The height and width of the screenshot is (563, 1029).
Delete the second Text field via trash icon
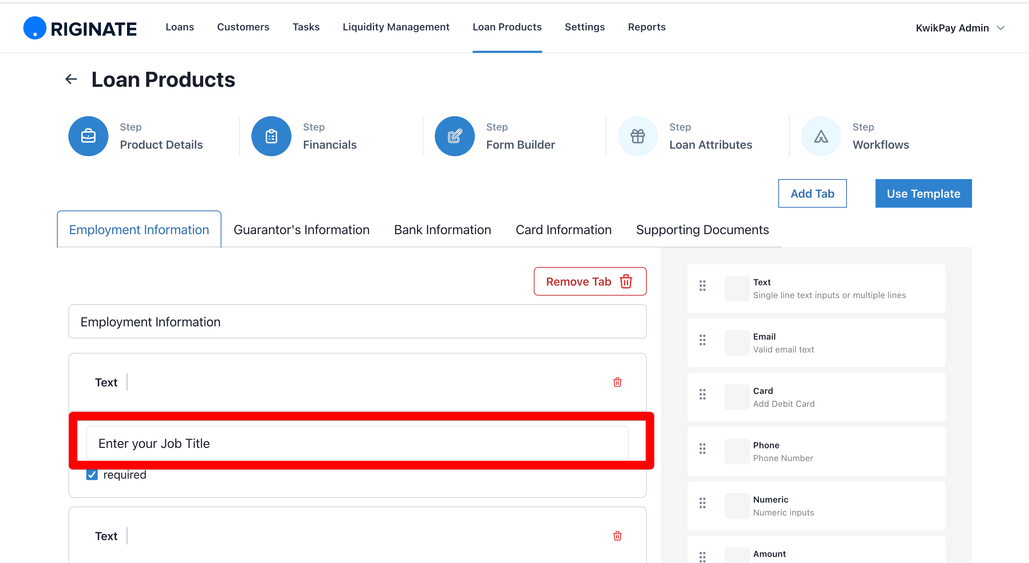click(x=617, y=535)
